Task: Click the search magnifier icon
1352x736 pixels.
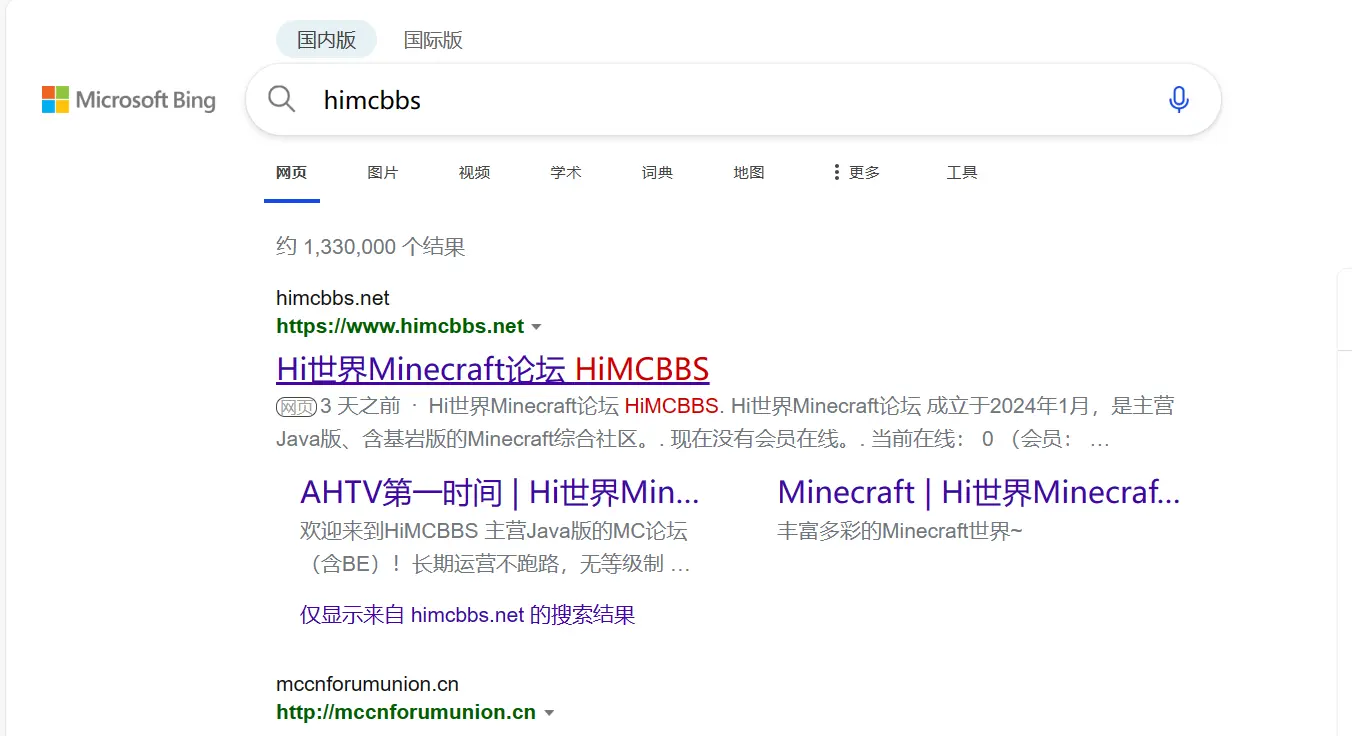Action: (x=281, y=99)
